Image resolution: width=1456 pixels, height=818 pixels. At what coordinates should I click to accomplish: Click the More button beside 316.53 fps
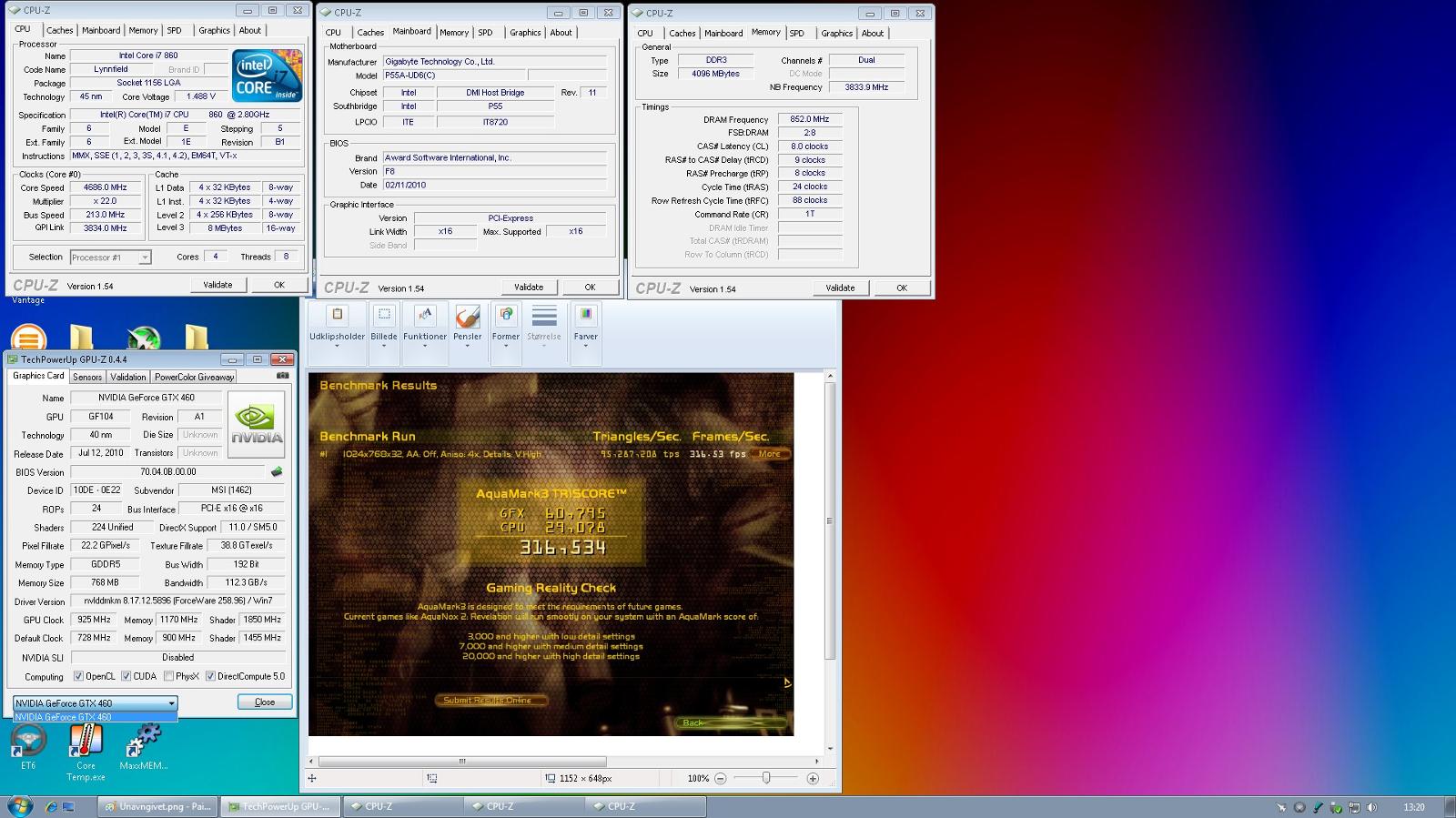point(770,453)
